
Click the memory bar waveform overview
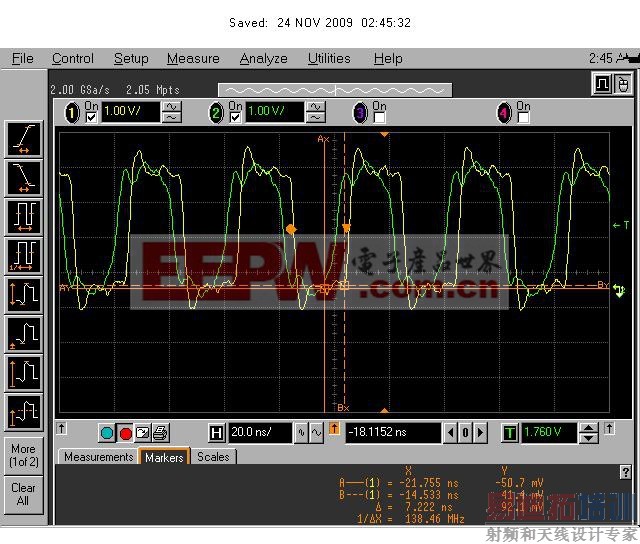[x=335, y=90]
